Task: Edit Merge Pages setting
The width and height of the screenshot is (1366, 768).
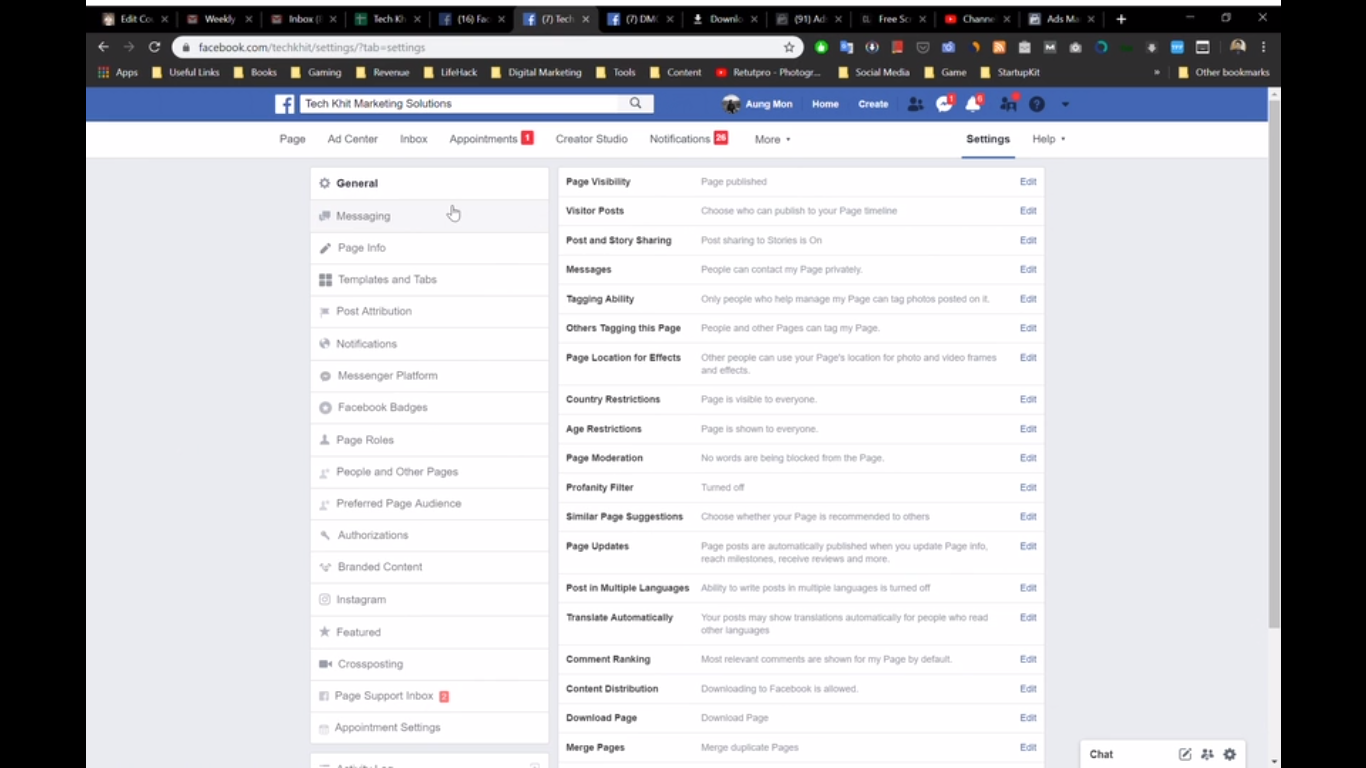Action: click(x=1028, y=747)
